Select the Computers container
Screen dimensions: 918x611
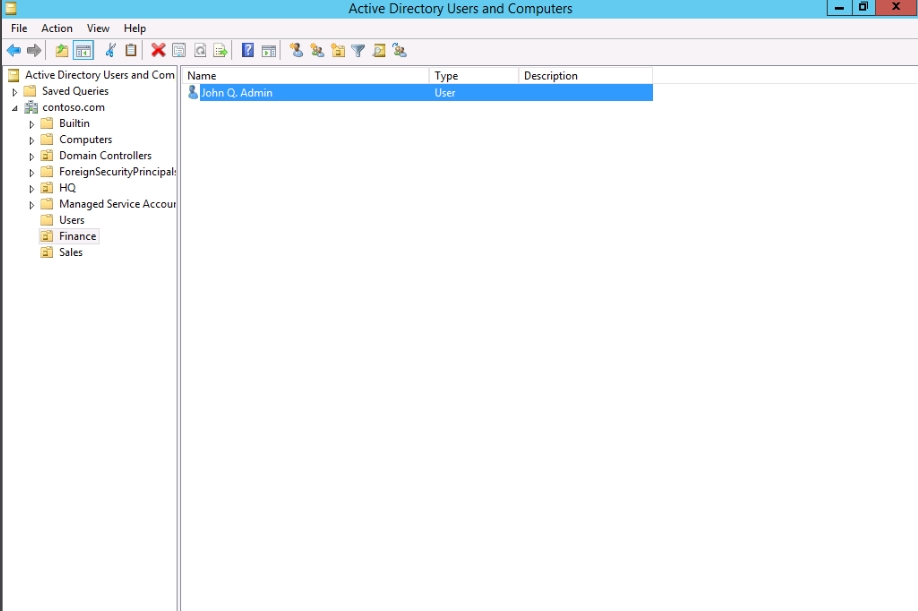pos(85,139)
